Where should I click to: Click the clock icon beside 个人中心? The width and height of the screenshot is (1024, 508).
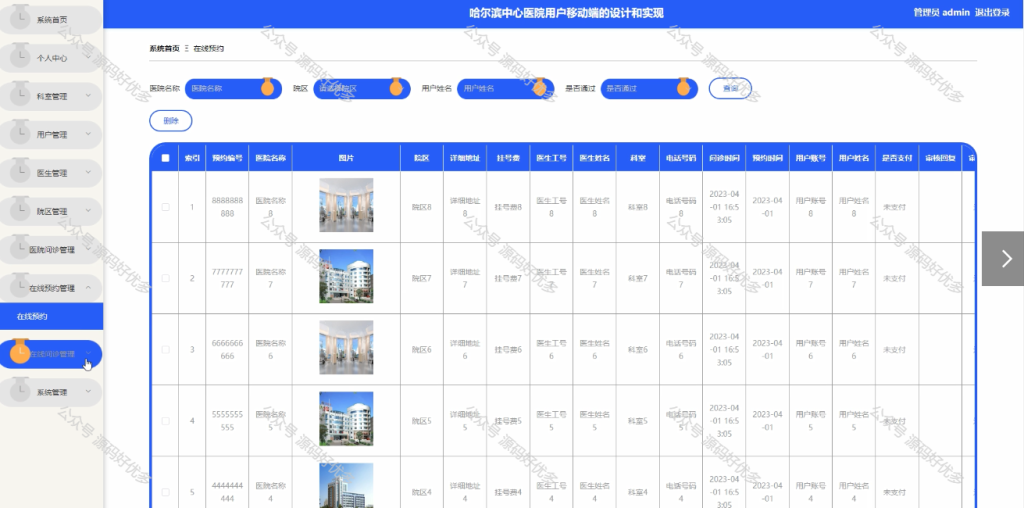[x=21, y=56]
